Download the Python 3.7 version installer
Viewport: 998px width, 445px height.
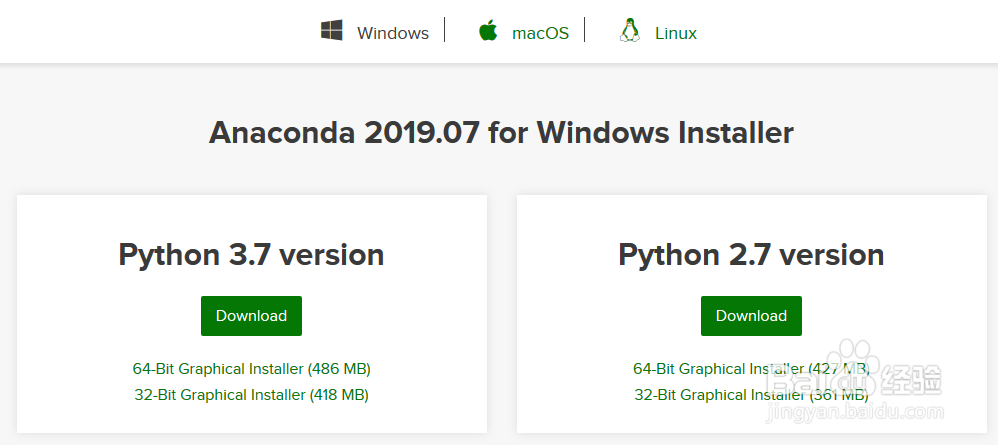click(x=251, y=316)
